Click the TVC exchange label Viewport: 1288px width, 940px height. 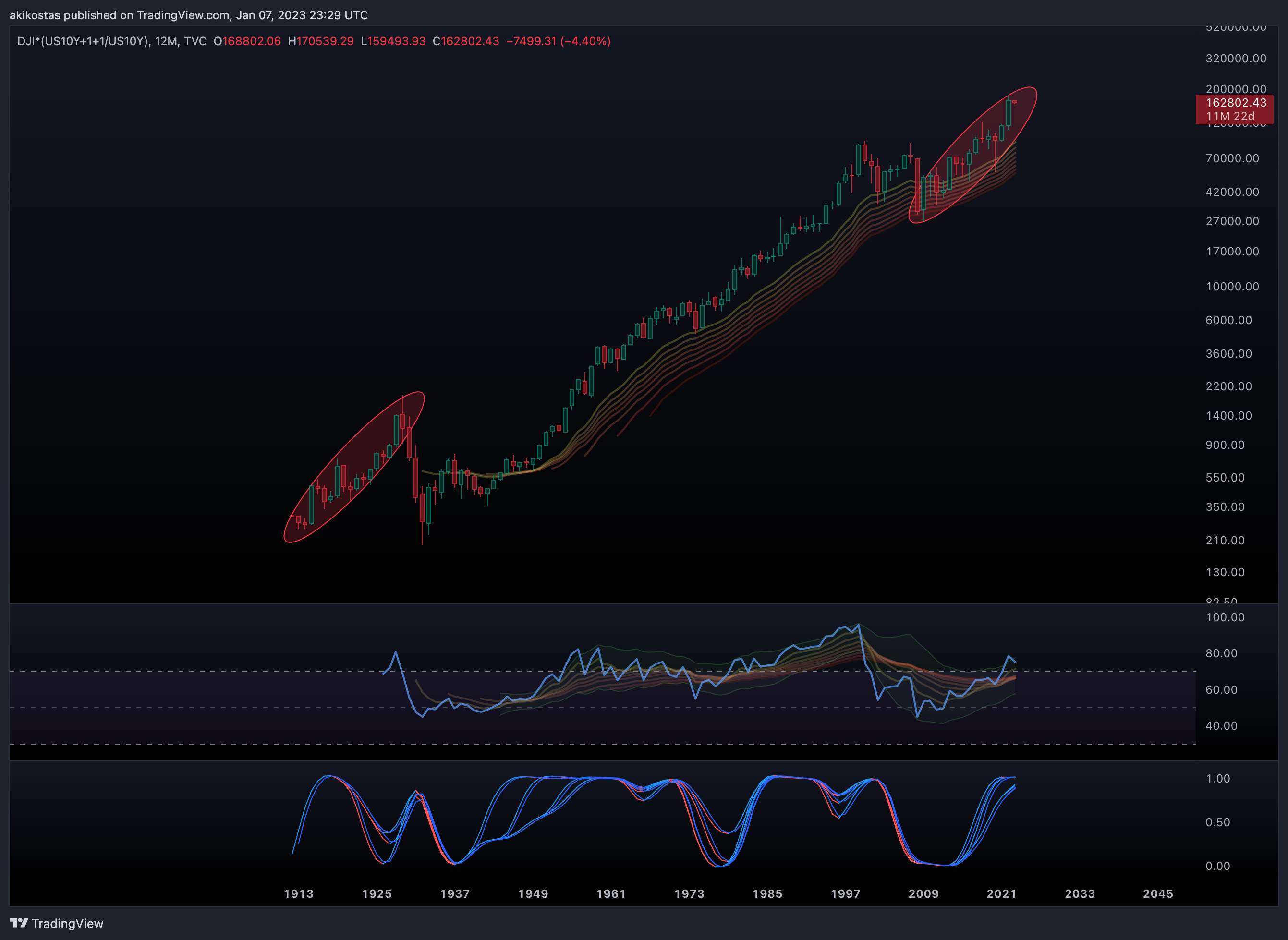195,41
